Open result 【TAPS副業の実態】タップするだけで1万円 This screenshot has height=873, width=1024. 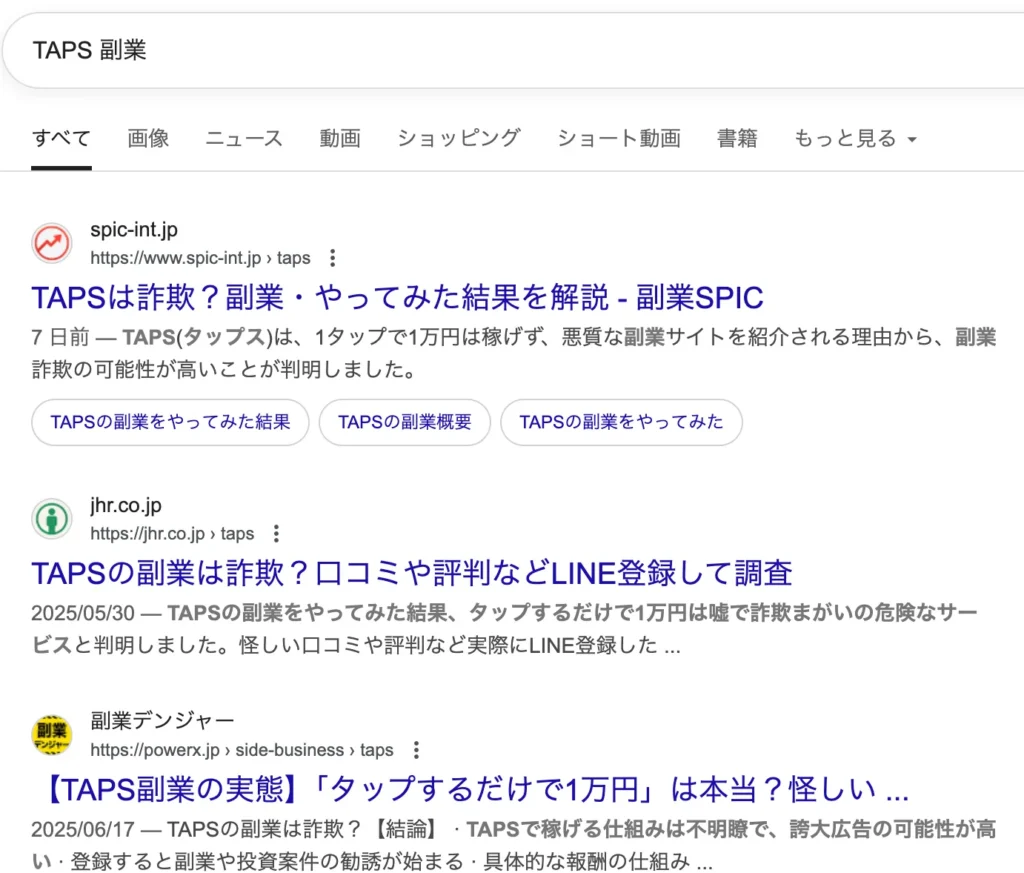[x=476, y=789]
